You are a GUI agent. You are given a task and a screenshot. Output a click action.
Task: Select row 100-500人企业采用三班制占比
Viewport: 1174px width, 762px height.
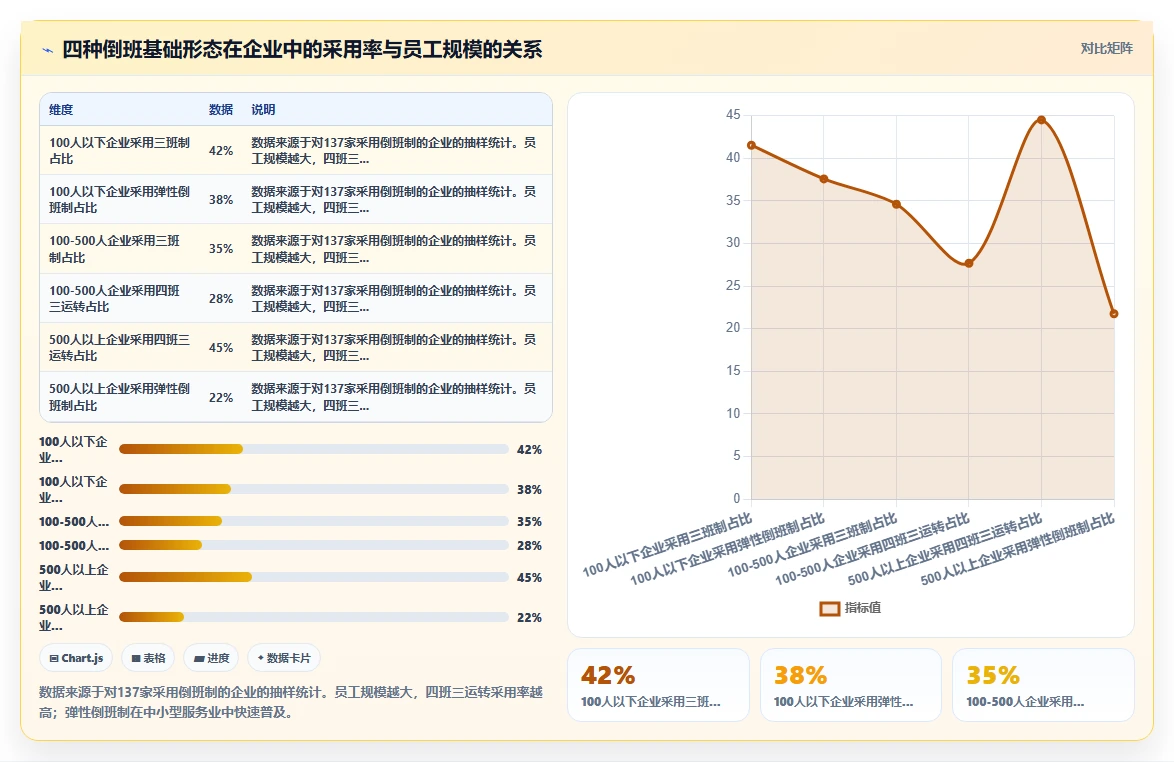[296, 249]
